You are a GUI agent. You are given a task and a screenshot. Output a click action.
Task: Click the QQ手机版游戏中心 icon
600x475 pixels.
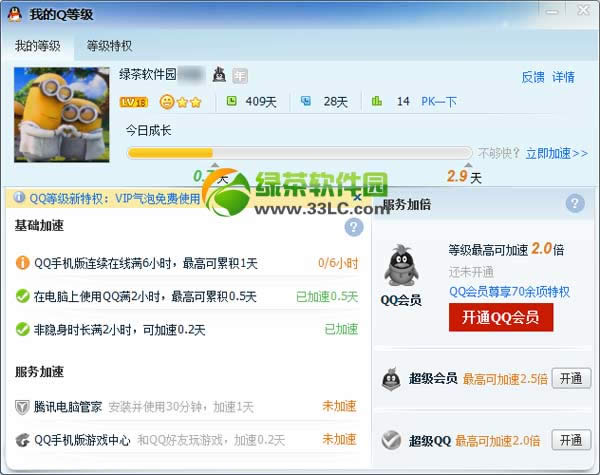click(x=23, y=440)
